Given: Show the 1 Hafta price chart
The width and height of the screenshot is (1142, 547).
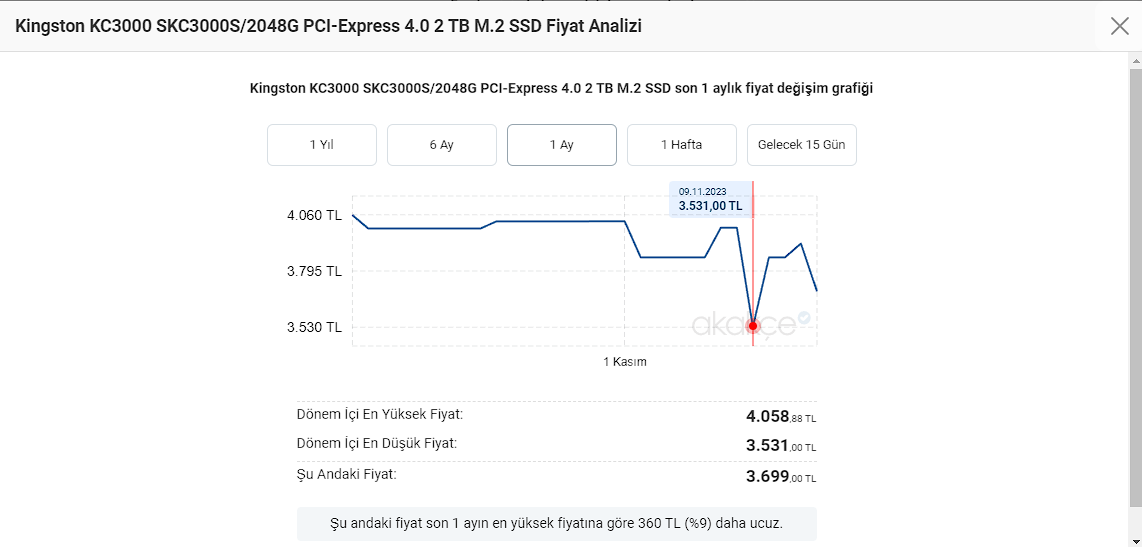Looking at the screenshot, I should click(681, 145).
